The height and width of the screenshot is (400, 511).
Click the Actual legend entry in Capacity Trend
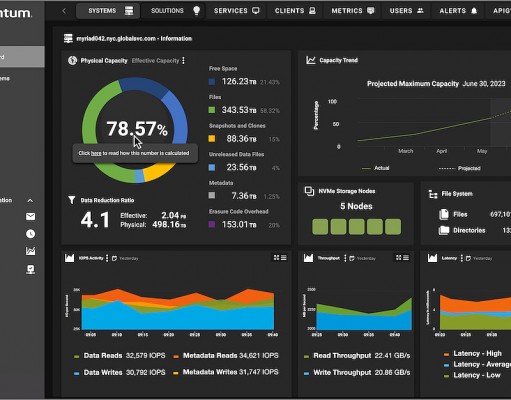tap(376, 168)
